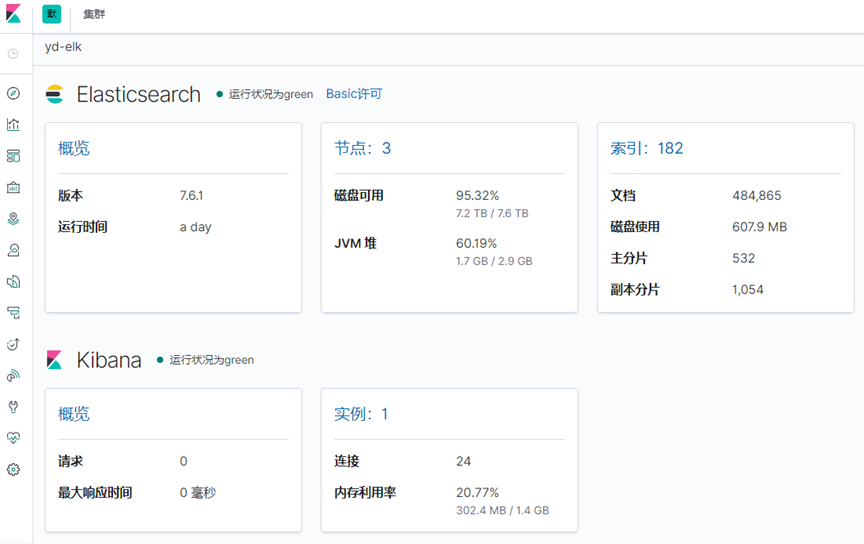Screen dimensions: 864x544
Task: Click the Elasticsearch heading text
Action: (x=138, y=94)
